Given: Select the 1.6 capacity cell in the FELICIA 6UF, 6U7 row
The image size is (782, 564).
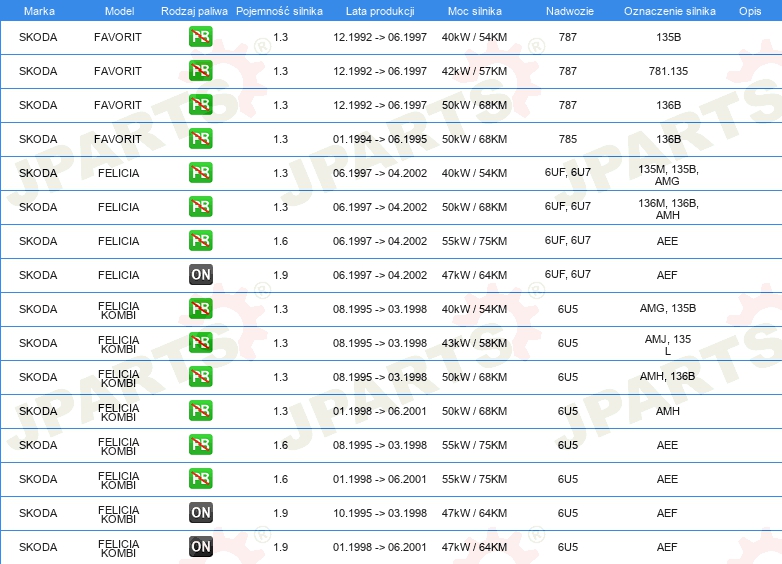Looking at the screenshot, I should click(281, 241).
